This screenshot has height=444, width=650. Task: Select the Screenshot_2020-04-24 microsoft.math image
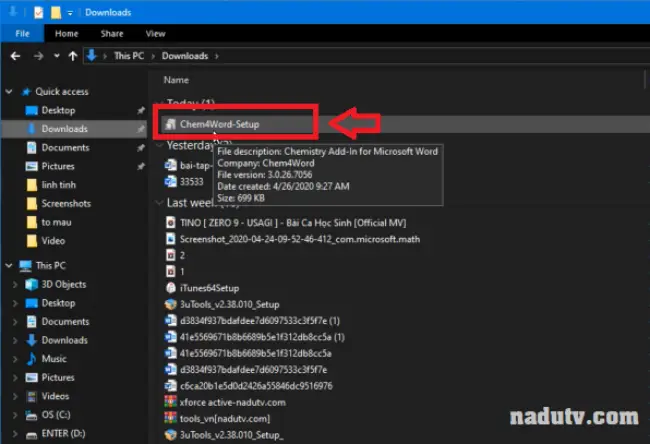click(300, 239)
